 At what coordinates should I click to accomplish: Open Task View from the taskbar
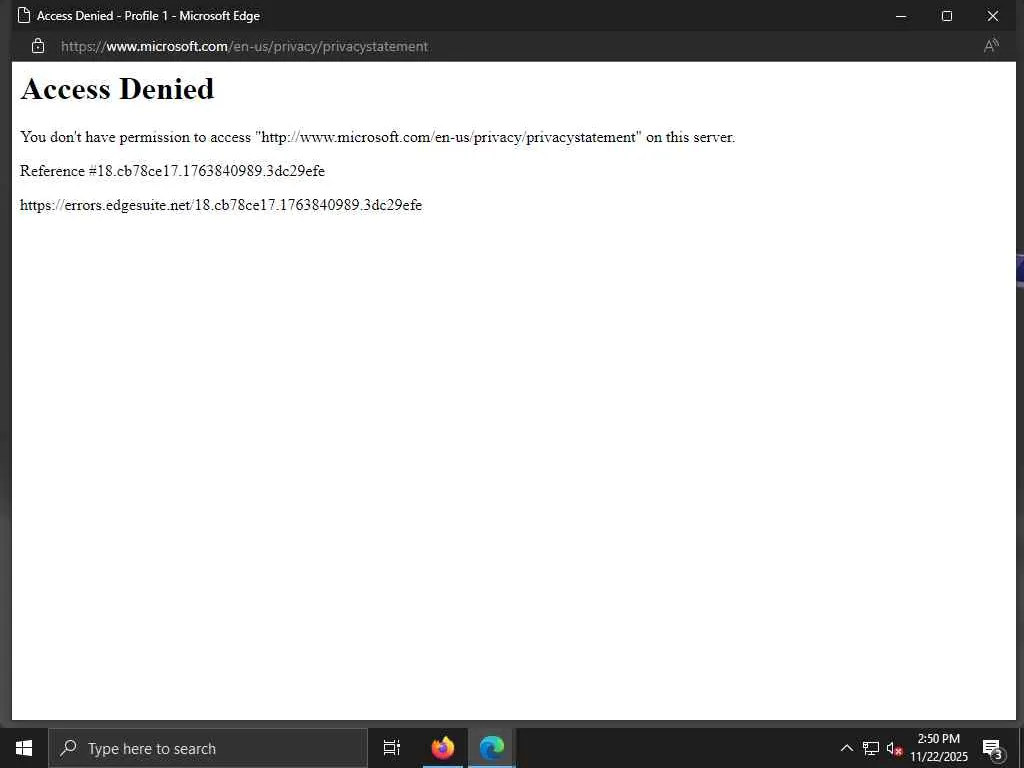point(392,748)
